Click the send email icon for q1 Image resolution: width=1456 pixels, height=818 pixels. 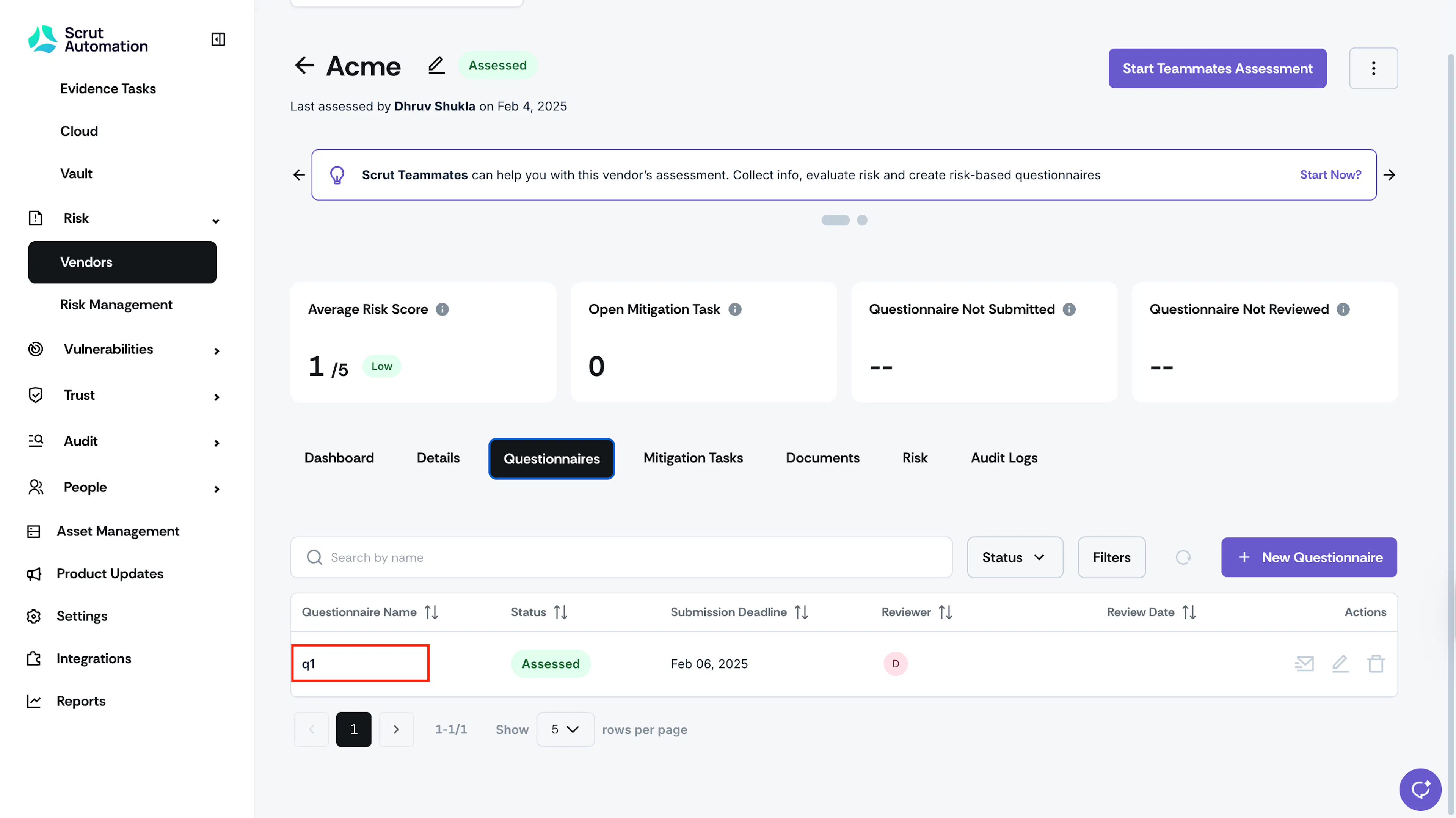[1304, 664]
